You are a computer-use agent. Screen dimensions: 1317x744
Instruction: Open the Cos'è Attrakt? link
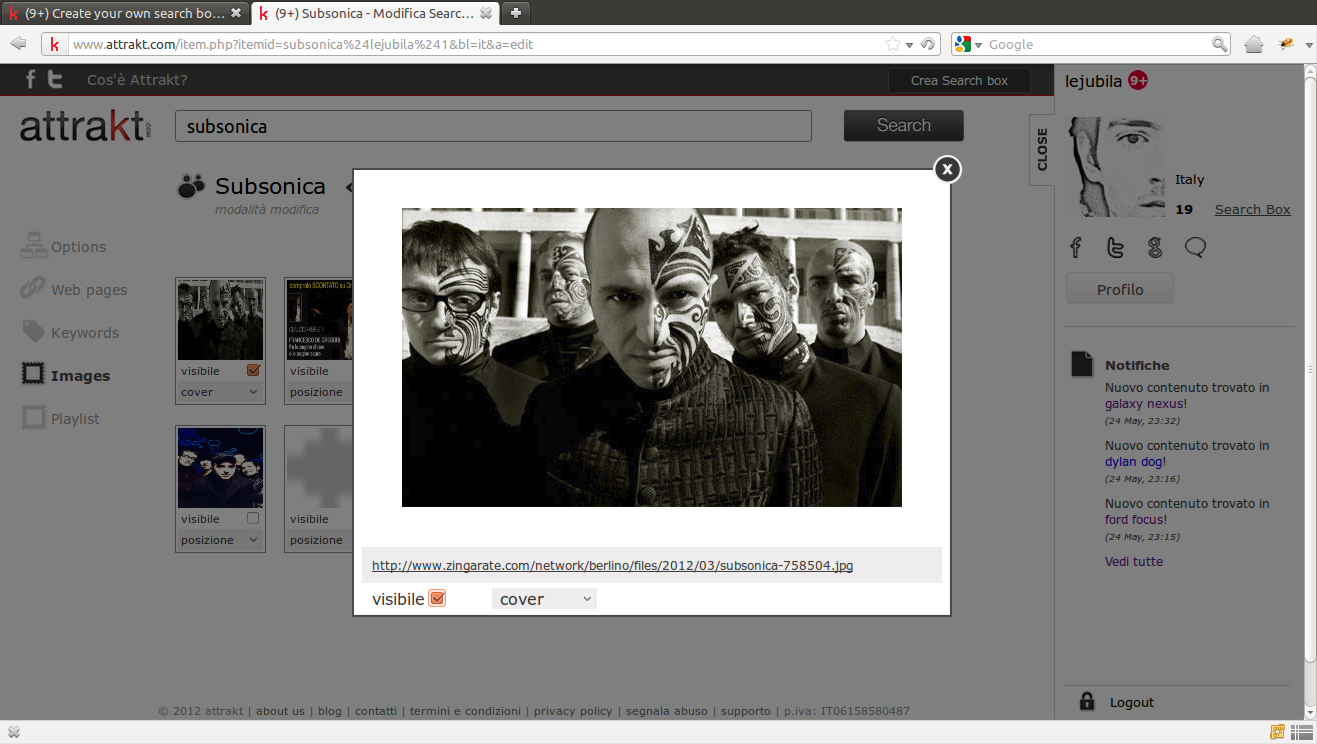coord(137,80)
